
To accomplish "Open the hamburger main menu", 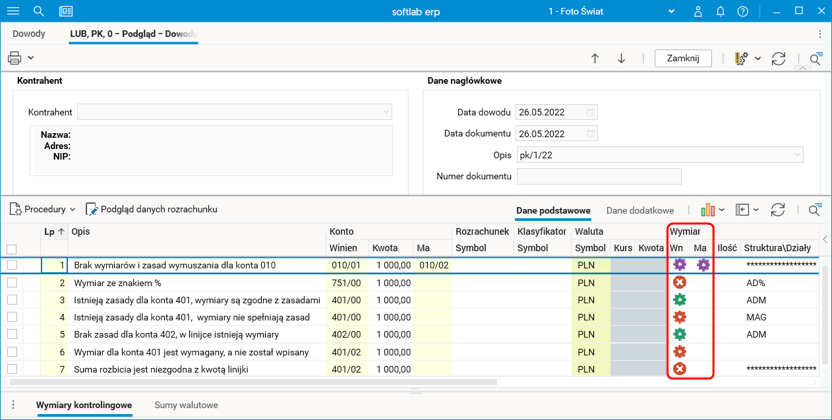I will 13,11.
